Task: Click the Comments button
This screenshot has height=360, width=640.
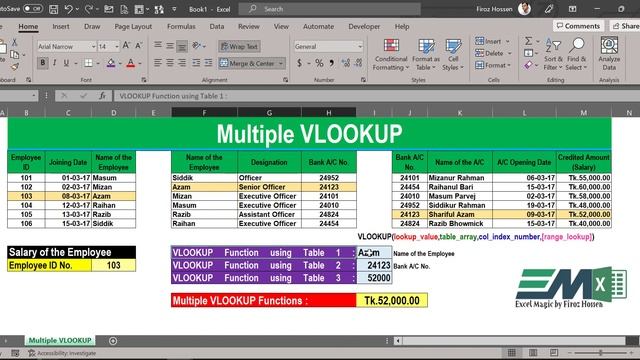Action: pos(578,26)
